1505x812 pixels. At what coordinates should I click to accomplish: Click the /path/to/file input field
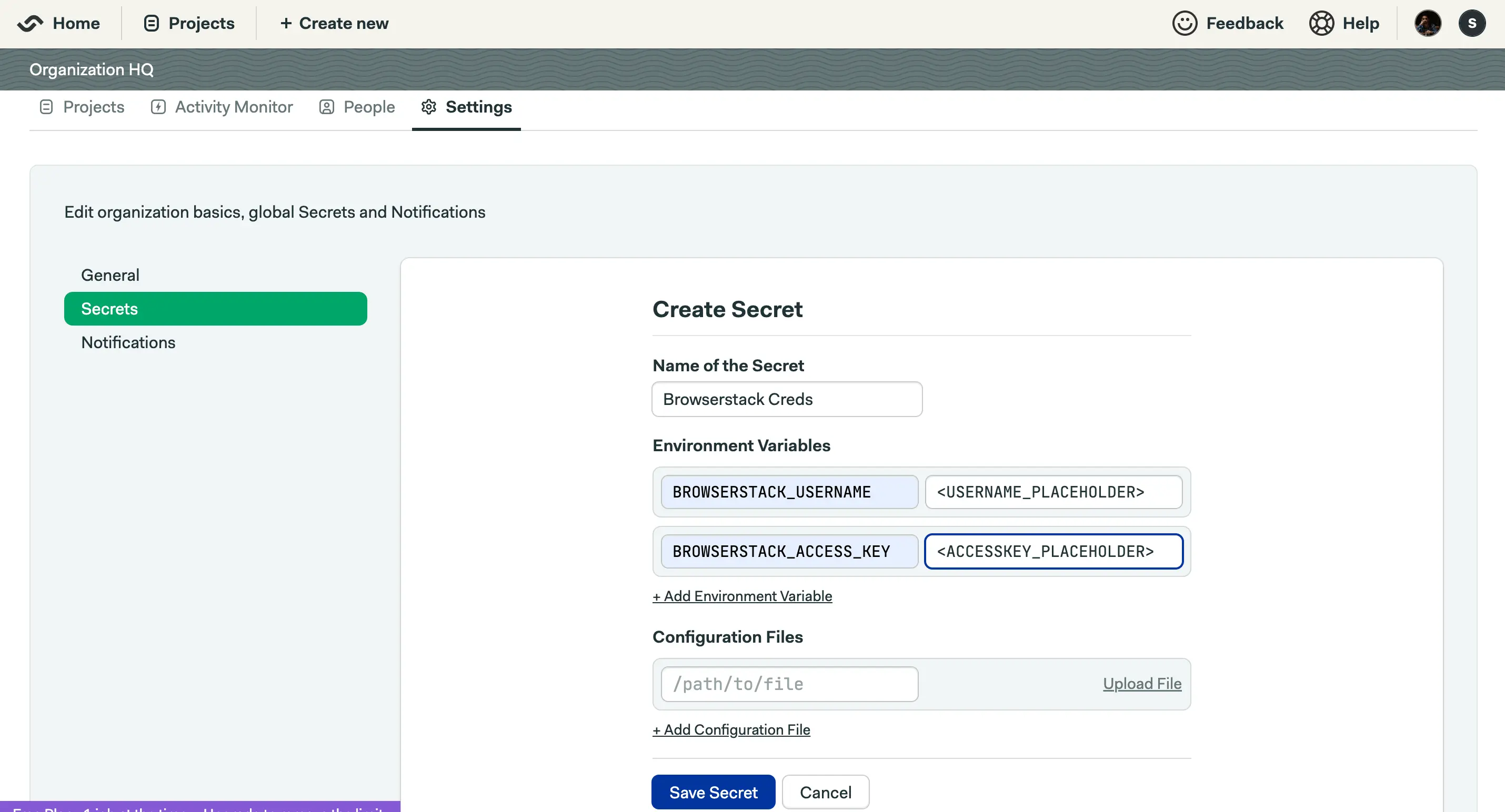click(x=789, y=684)
